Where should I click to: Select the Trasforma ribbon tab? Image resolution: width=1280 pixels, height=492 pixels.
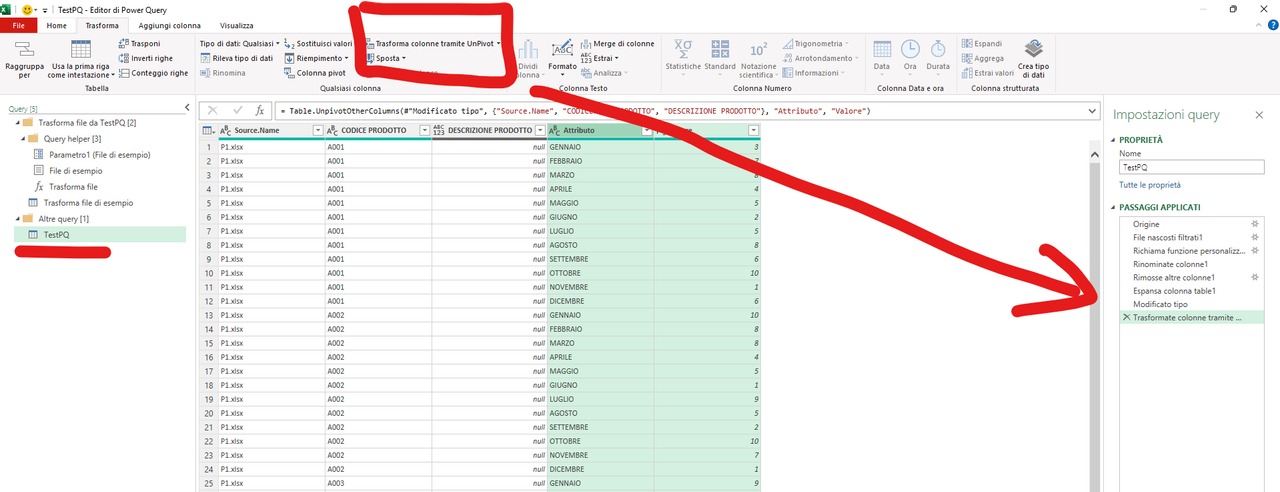pos(102,25)
